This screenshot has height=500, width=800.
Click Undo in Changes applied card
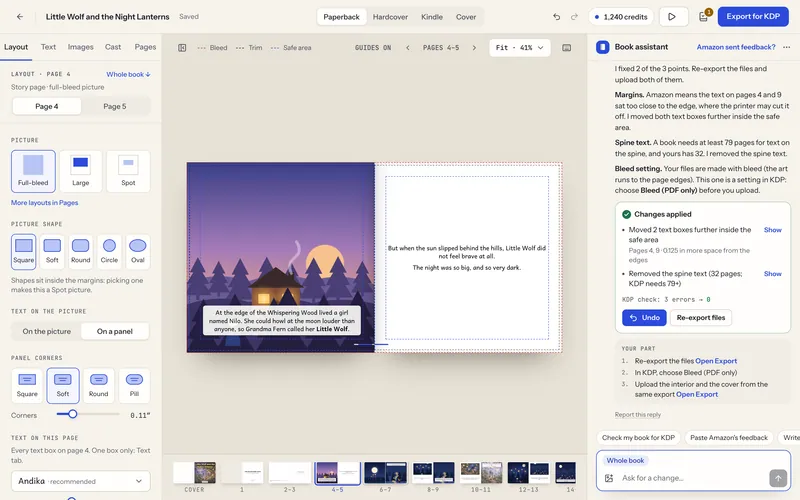point(644,318)
